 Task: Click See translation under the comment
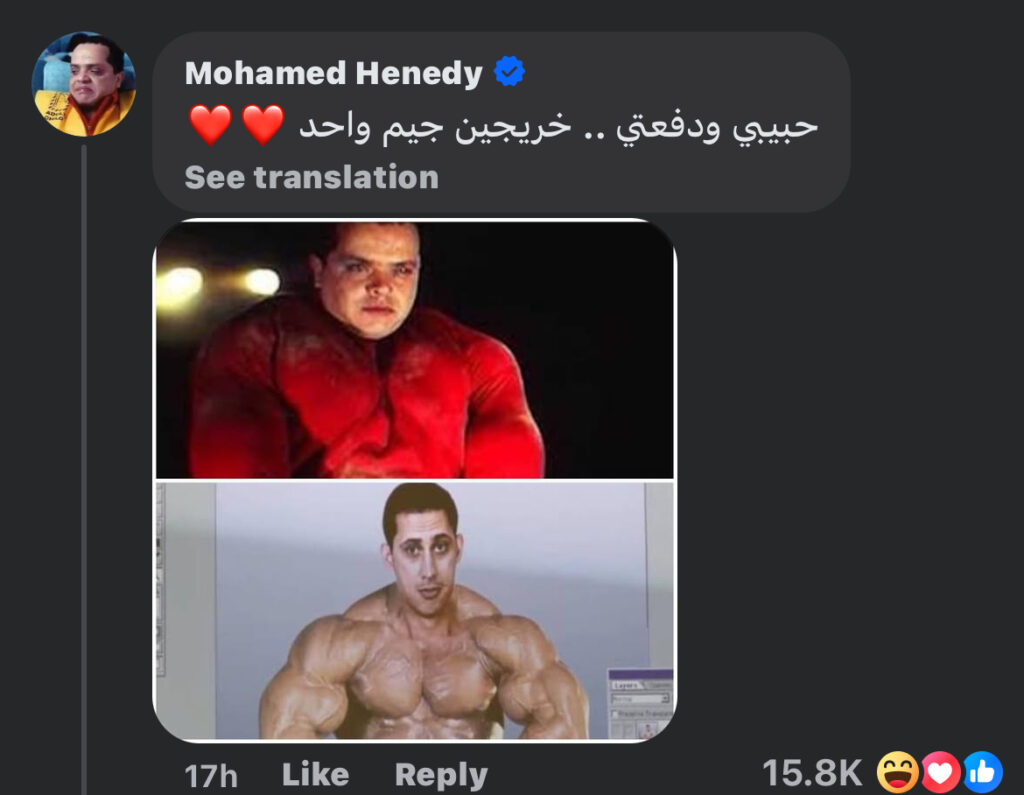point(312,177)
